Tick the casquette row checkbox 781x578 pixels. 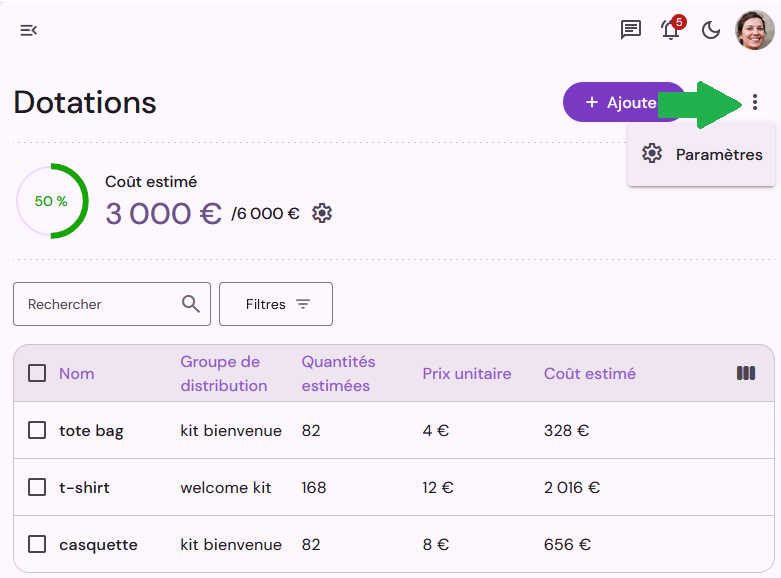[37, 544]
